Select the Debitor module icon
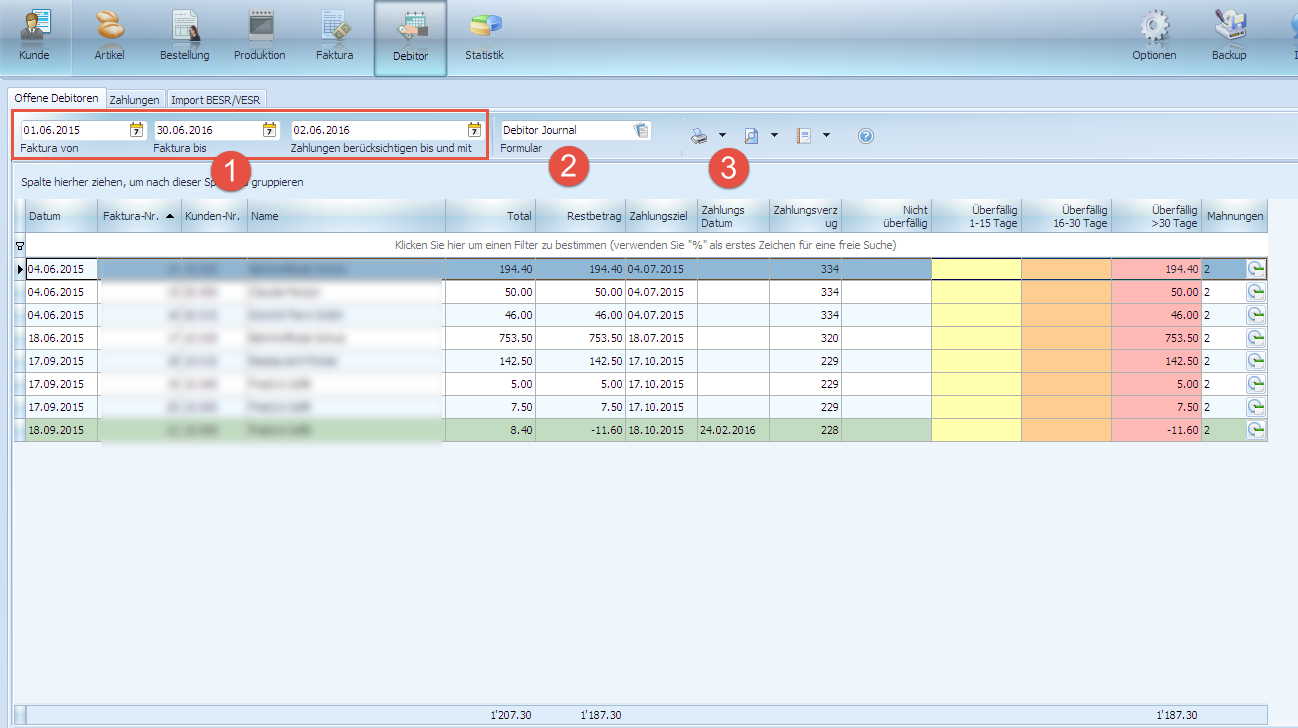The height and width of the screenshot is (728, 1298). pyautogui.click(x=411, y=37)
